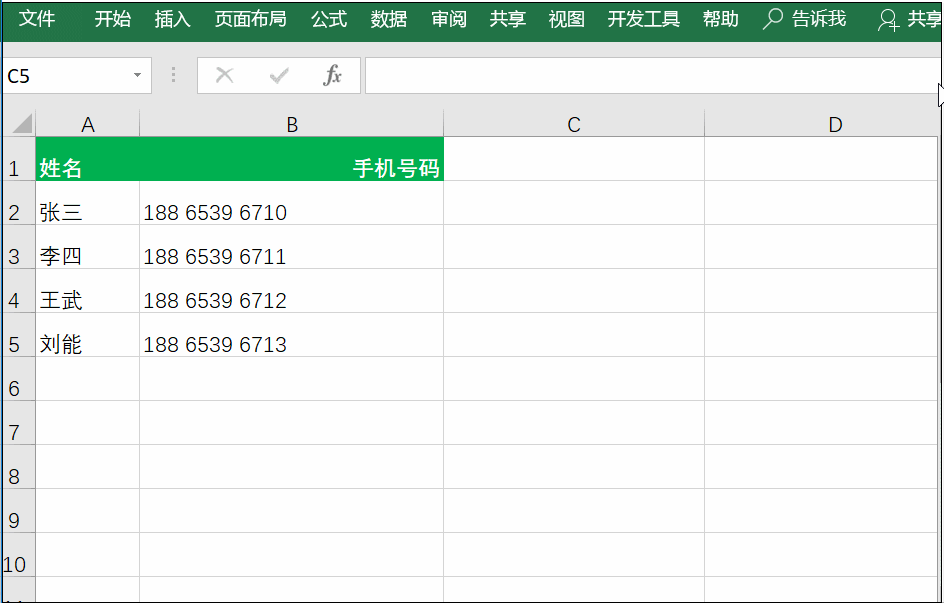This screenshot has width=944, height=603.
Task: Select cell containing 李四
Action: click(88, 247)
